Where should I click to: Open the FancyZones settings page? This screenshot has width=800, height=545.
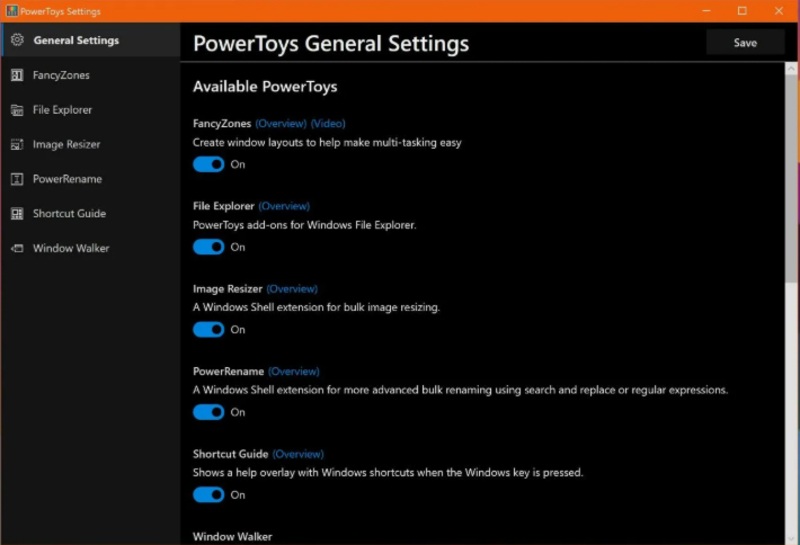coord(60,75)
